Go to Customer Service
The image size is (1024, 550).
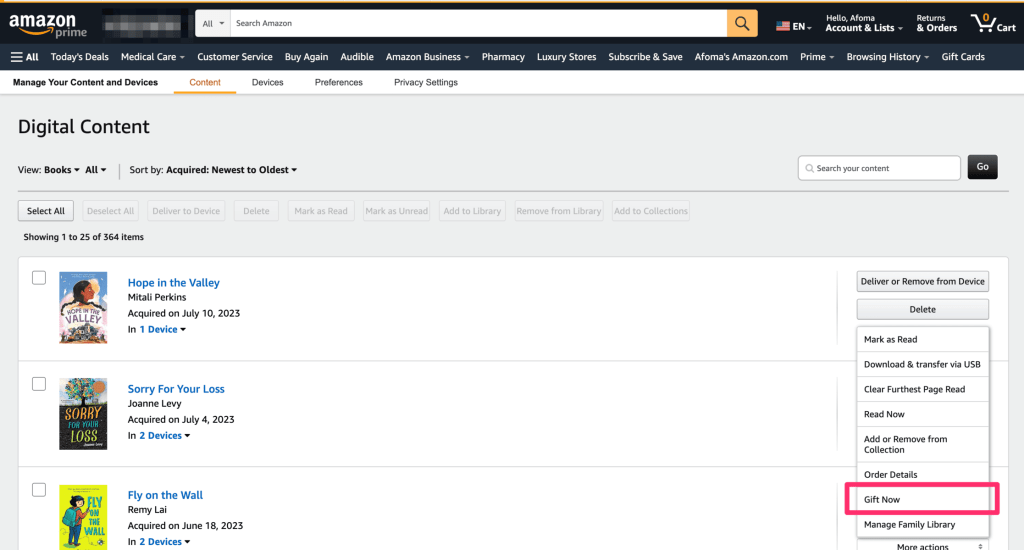(x=234, y=57)
